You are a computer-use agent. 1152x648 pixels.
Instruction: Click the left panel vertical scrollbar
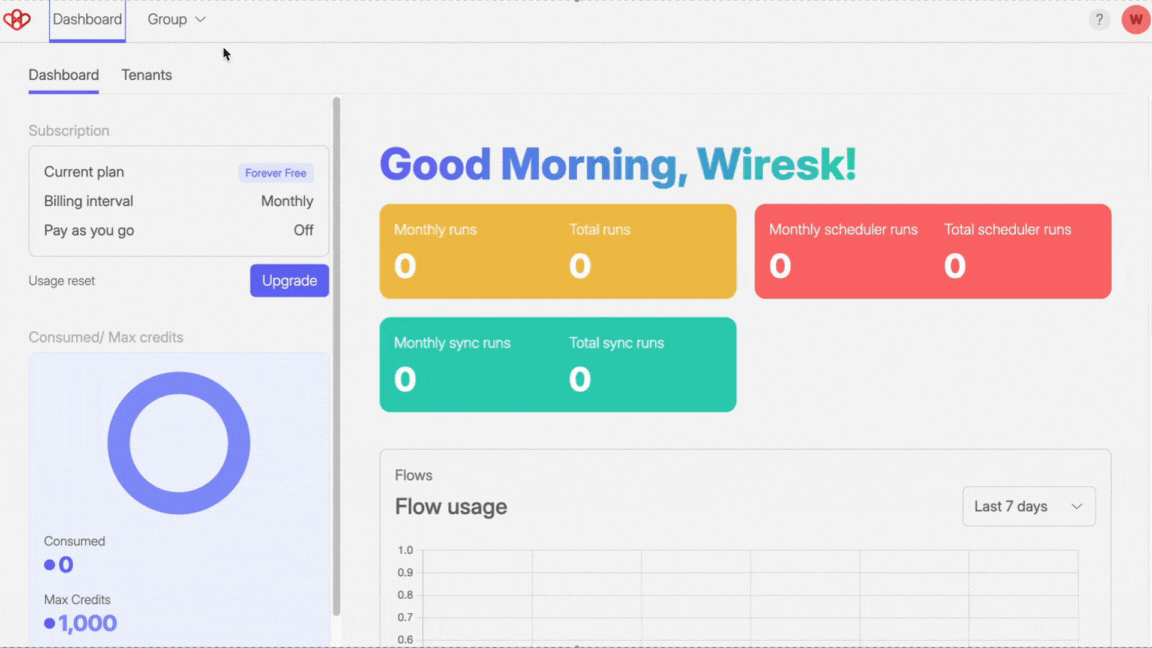coord(336,356)
